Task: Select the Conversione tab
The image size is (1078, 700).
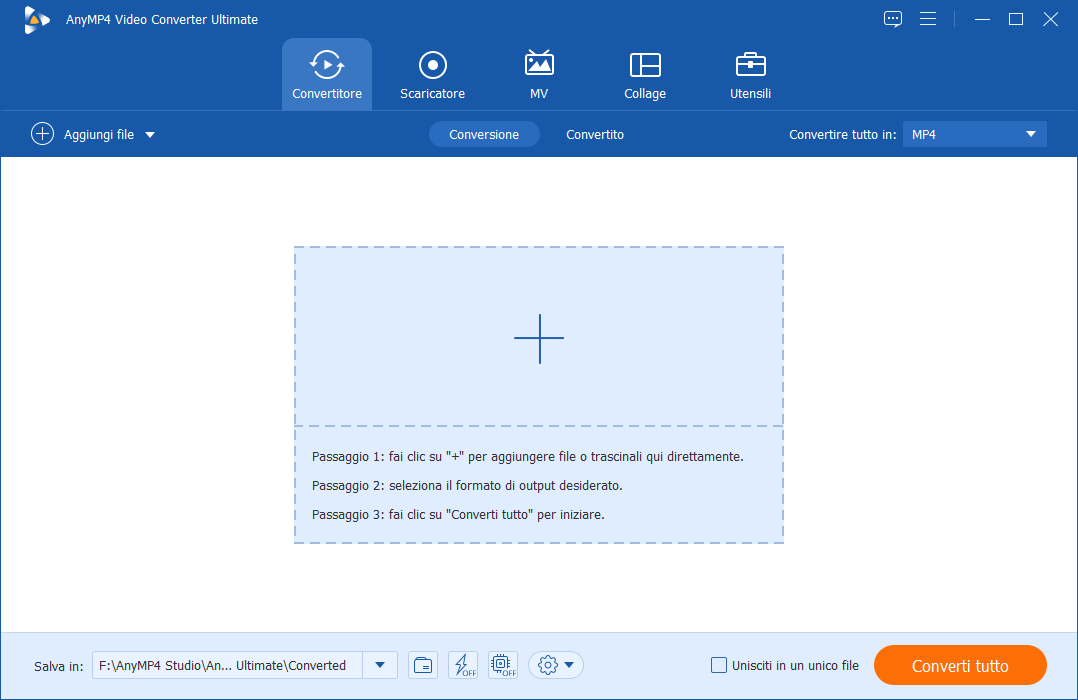Action: pyautogui.click(x=484, y=134)
